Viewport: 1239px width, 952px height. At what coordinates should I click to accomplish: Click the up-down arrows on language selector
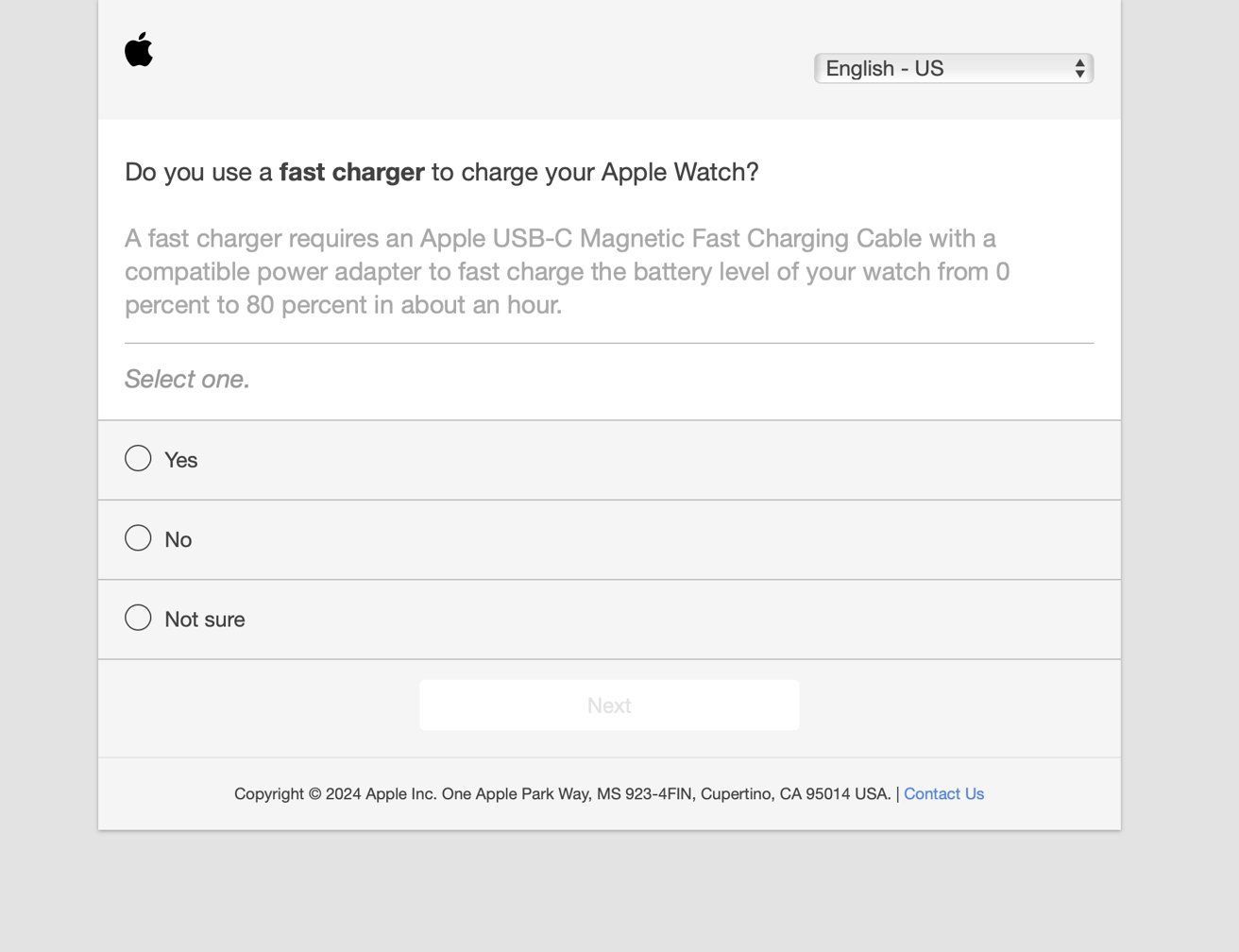pos(1079,69)
